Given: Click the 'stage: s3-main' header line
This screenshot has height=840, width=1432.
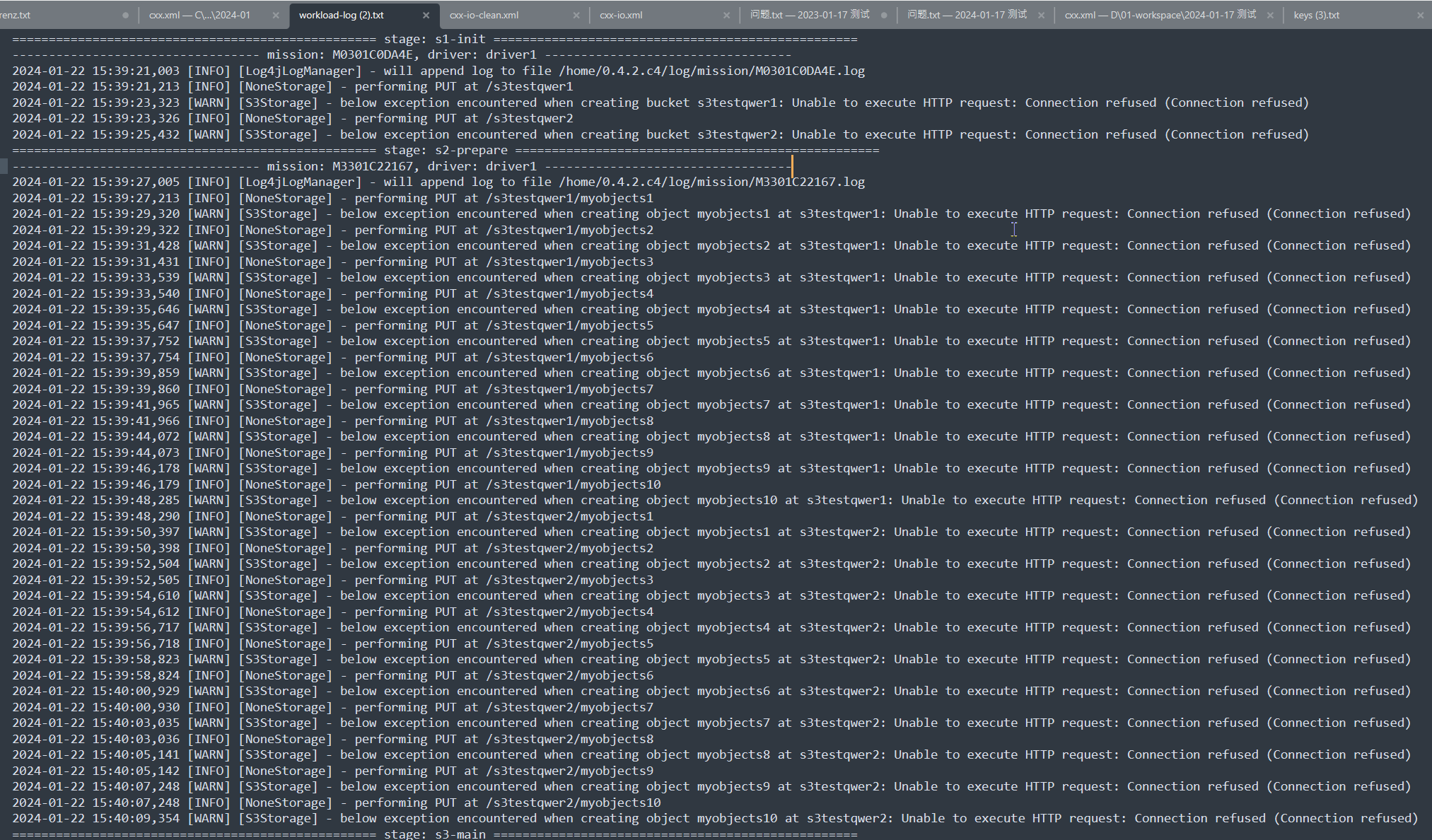Looking at the screenshot, I should pos(435,834).
